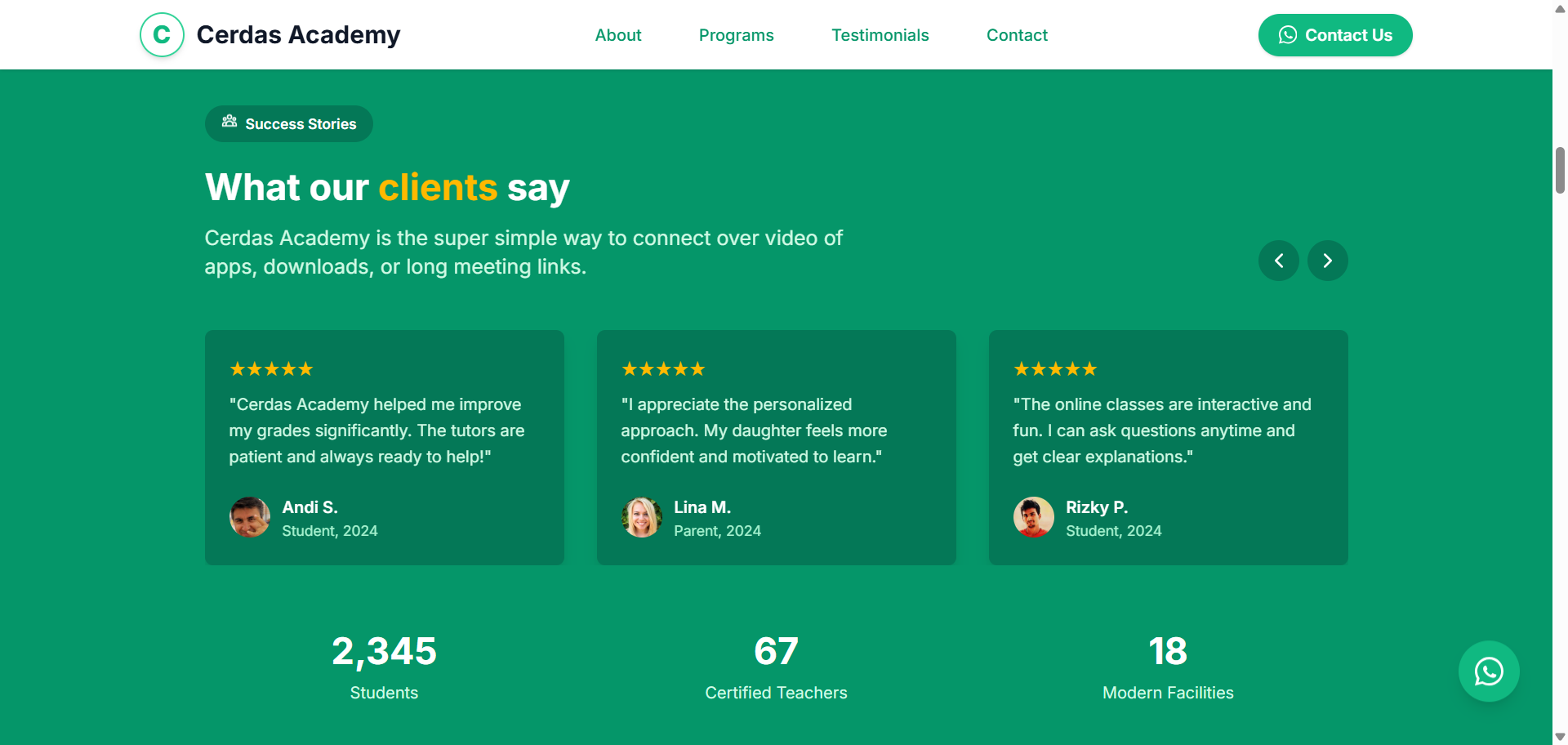1568x745 pixels.
Task: Click the scrollbar down arrow
Action: 1560,737
